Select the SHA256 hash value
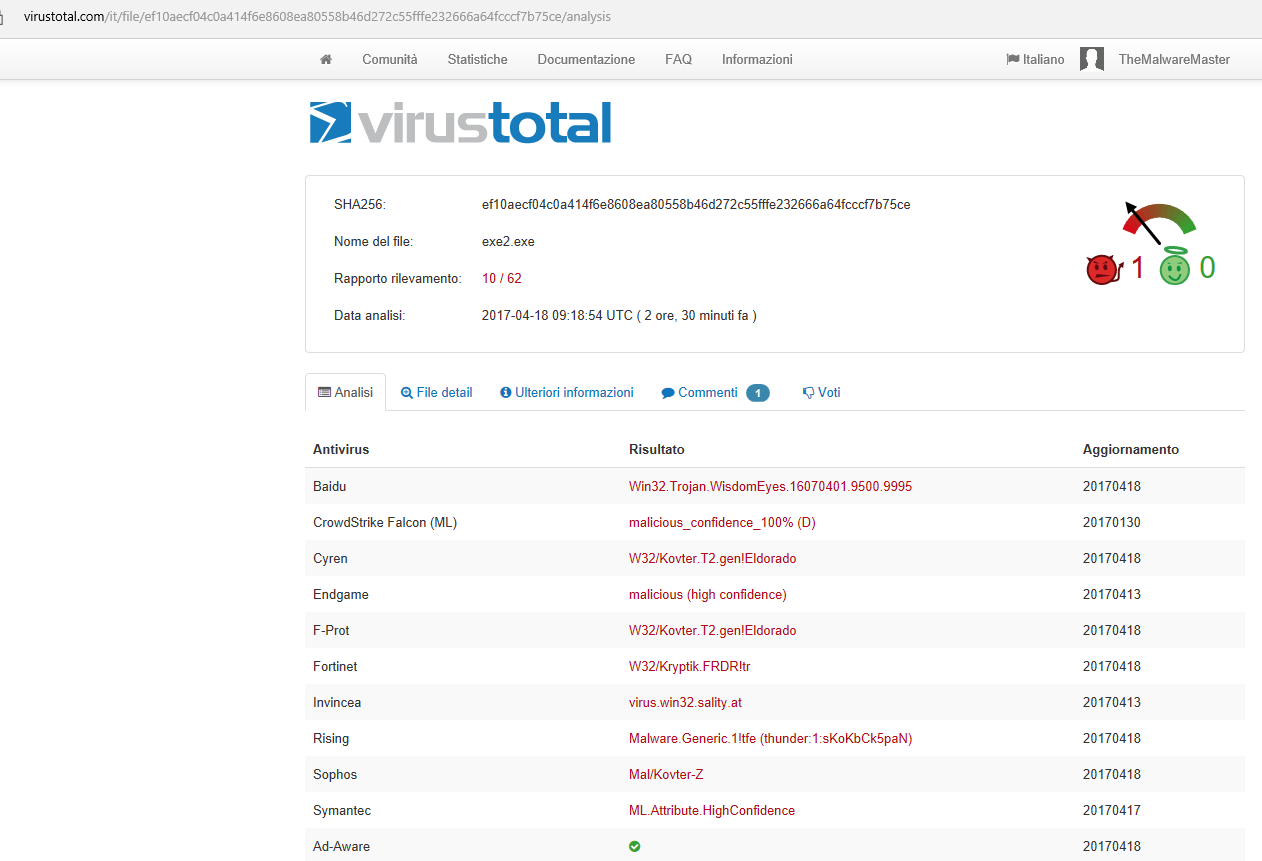 [x=696, y=204]
